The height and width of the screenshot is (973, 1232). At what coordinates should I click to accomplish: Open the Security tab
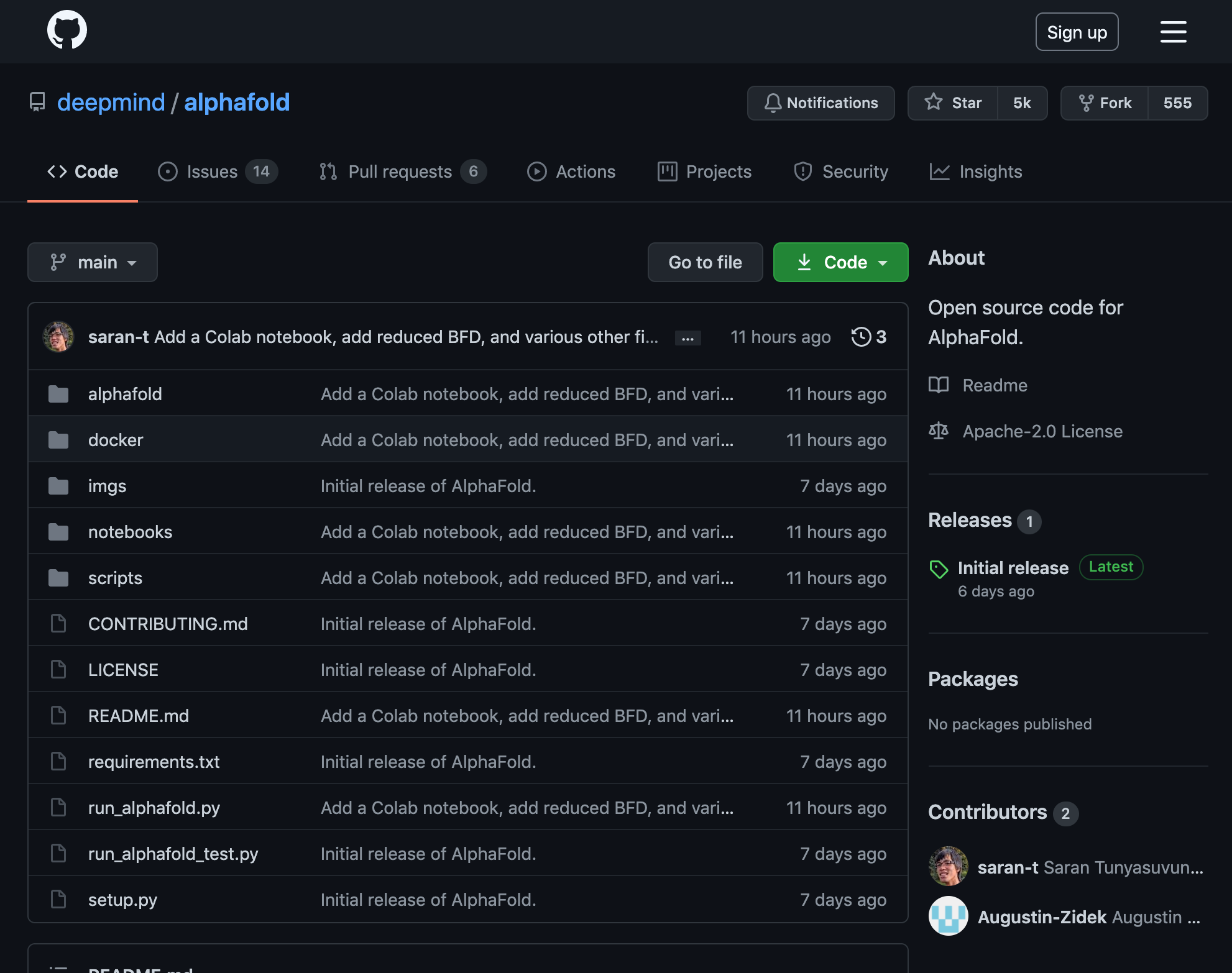[x=841, y=171]
